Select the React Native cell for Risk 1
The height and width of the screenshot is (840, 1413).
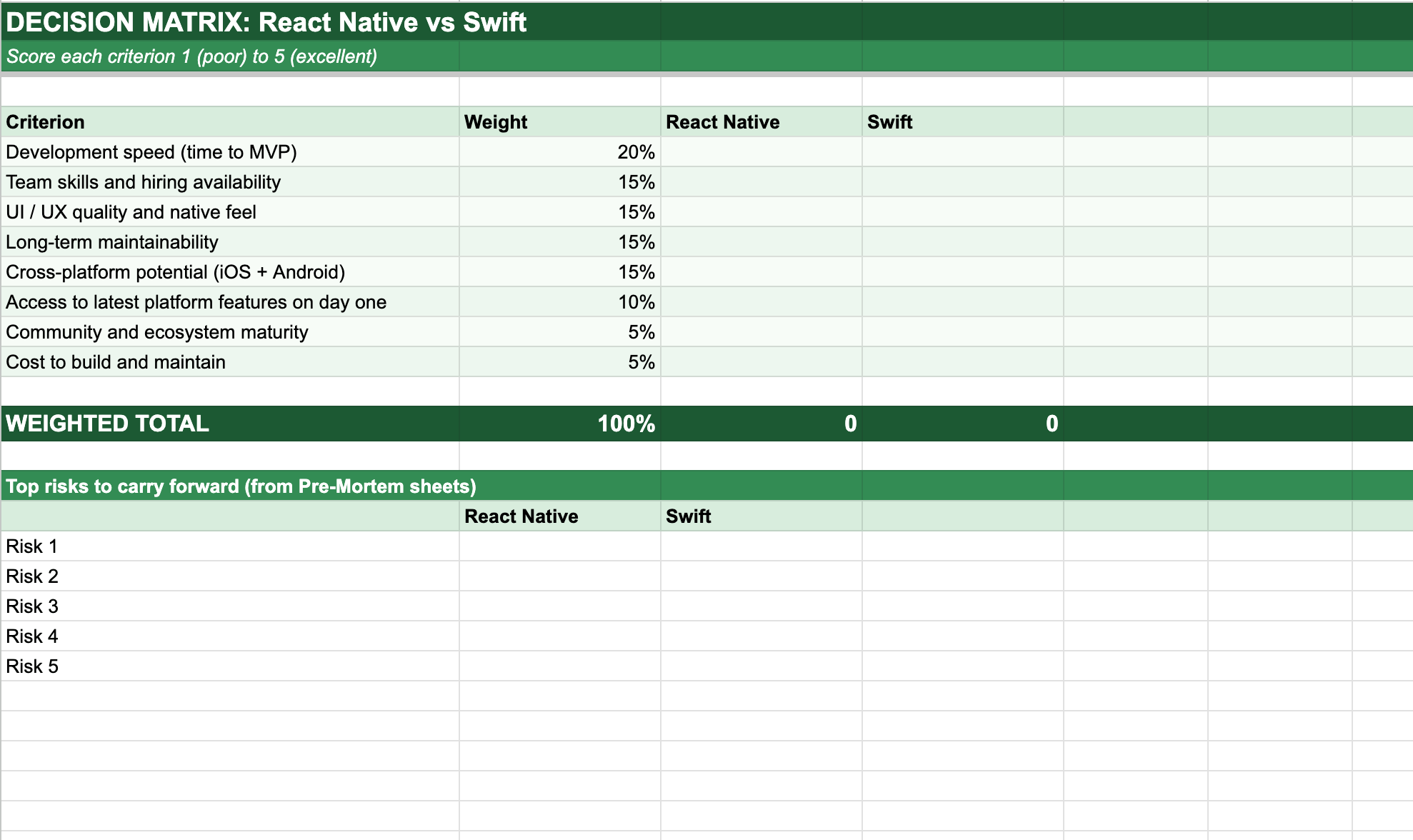click(x=560, y=546)
